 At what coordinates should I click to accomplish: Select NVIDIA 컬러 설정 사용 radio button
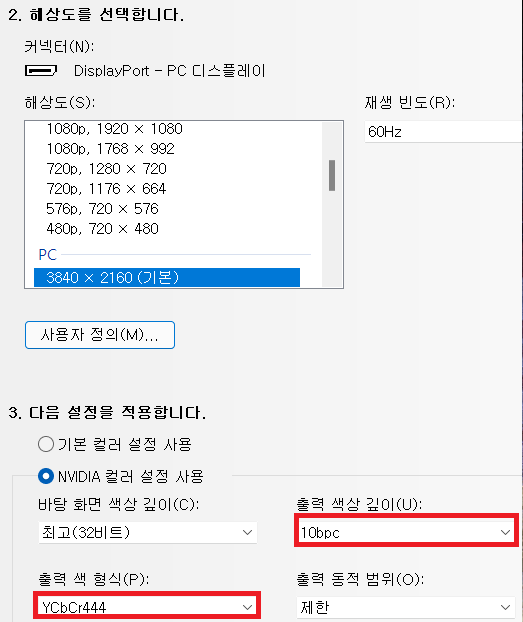pos(46,476)
